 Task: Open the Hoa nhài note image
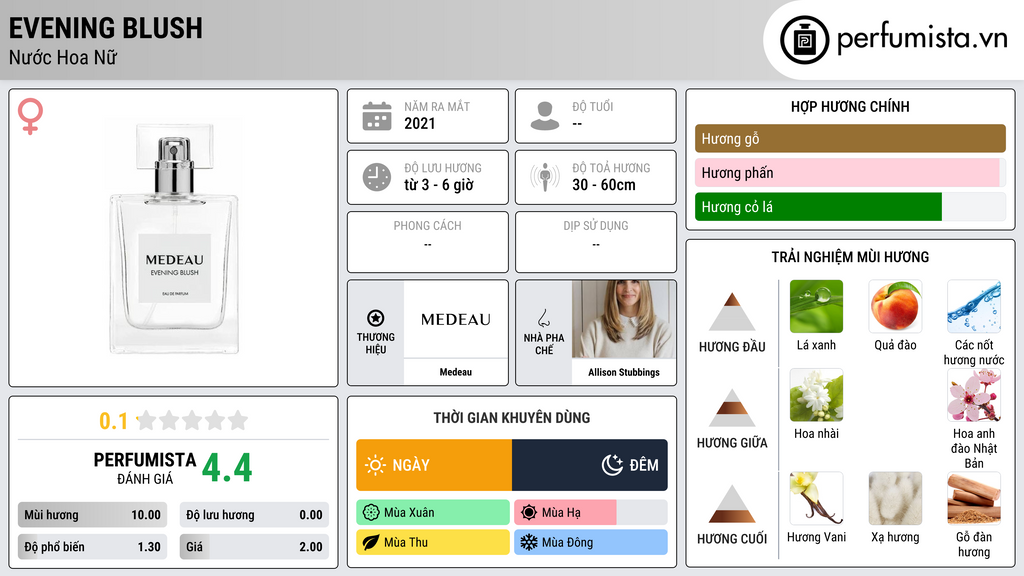pyautogui.click(x=816, y=395)
